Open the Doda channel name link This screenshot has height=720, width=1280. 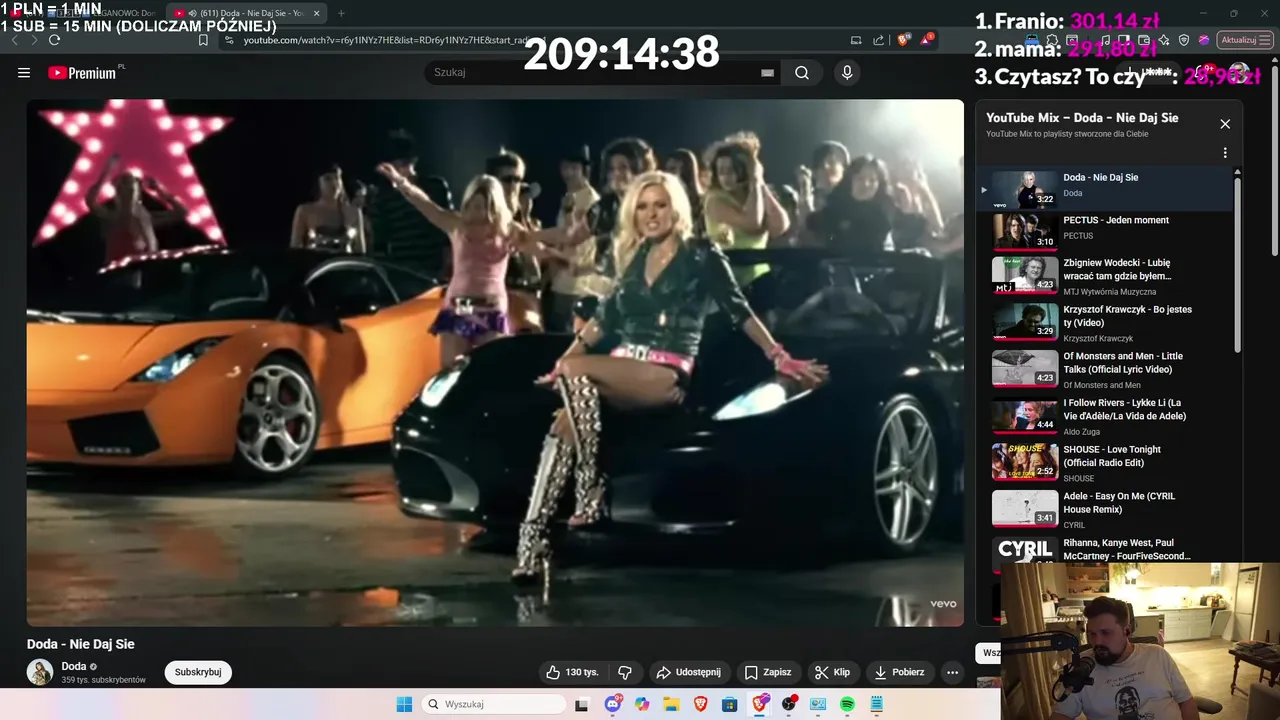tap(74, 666)
